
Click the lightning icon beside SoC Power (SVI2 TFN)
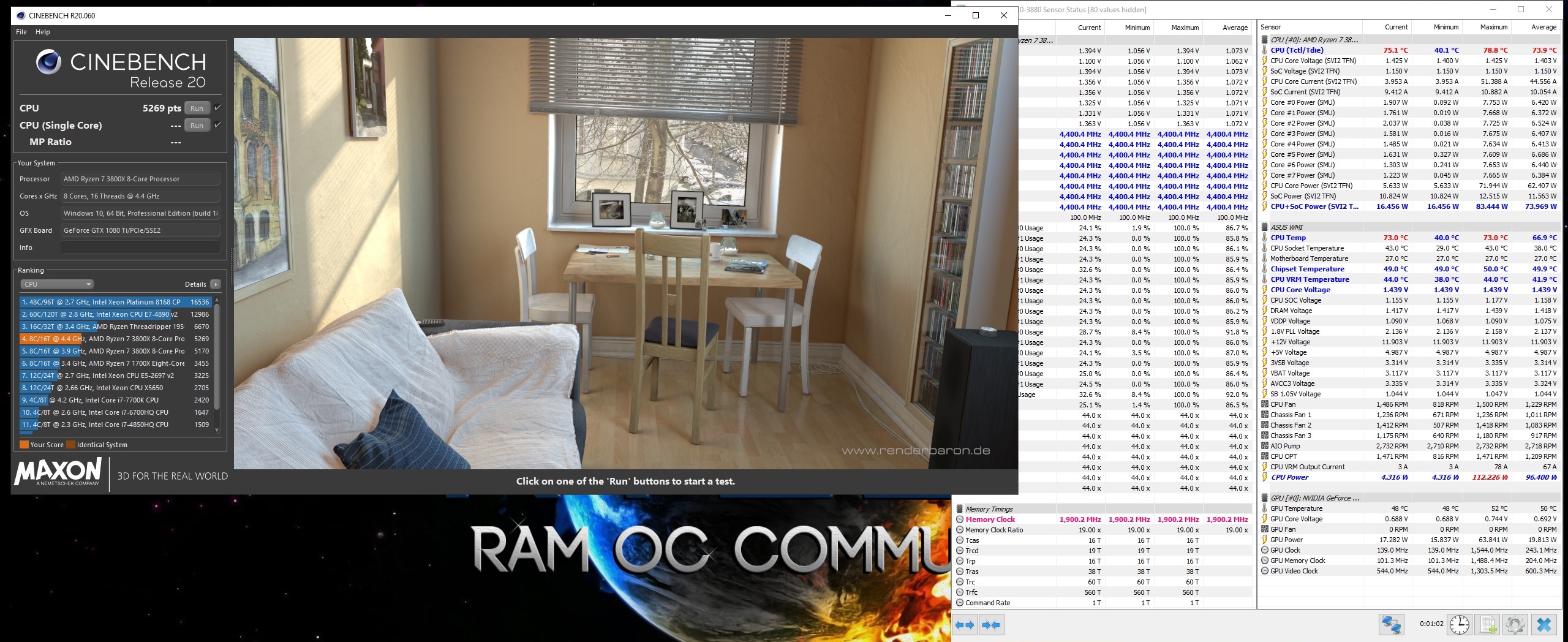coord(1264,196)
